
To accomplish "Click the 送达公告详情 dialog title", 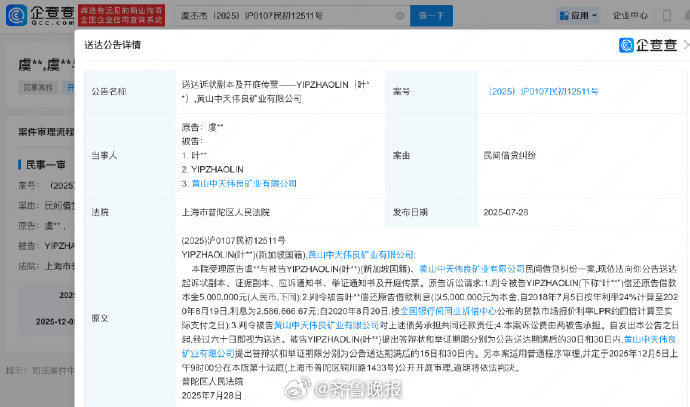I will (113, 44).
